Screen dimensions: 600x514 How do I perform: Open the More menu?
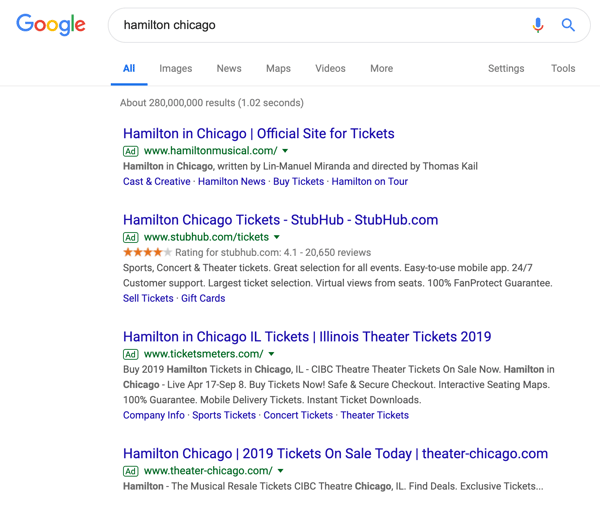382,69
